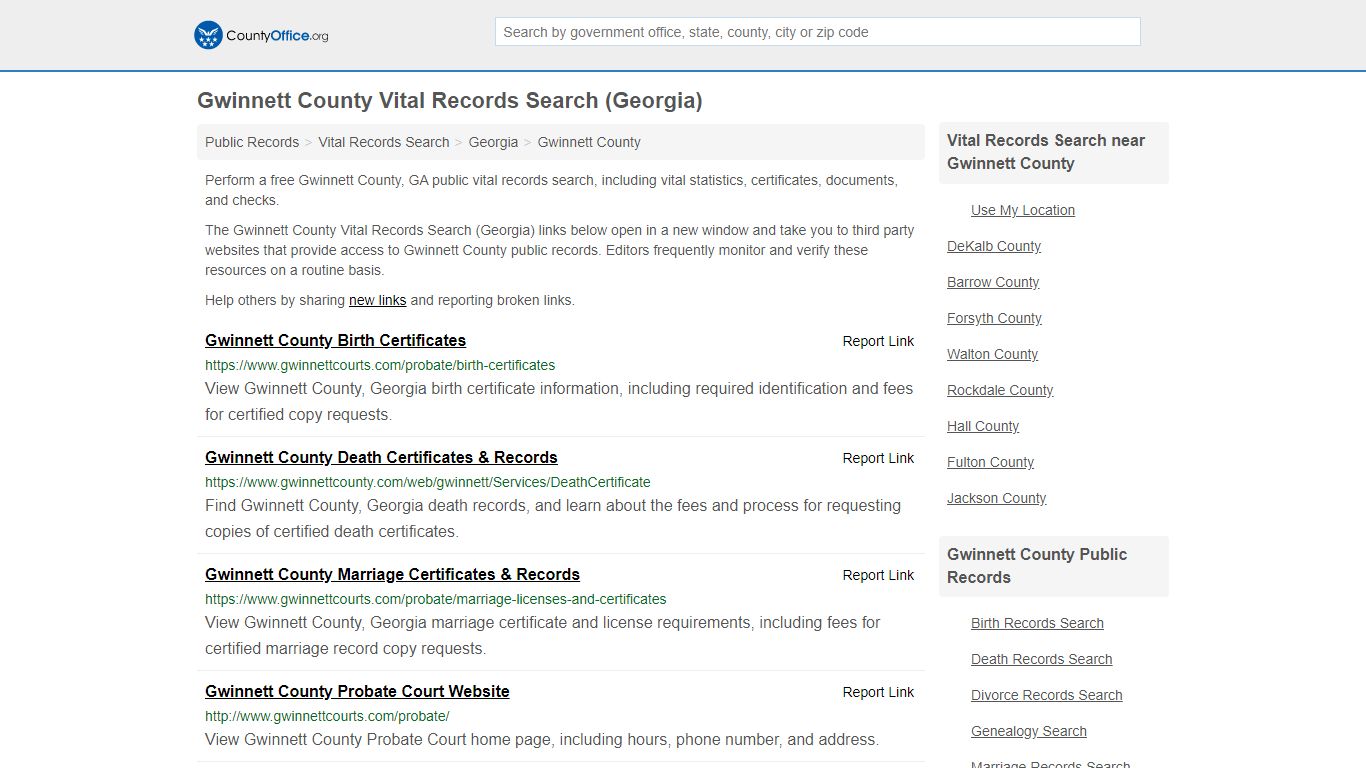Go to the Georgia breadcrumb
Screen dimensions: 1366x768
493,142
